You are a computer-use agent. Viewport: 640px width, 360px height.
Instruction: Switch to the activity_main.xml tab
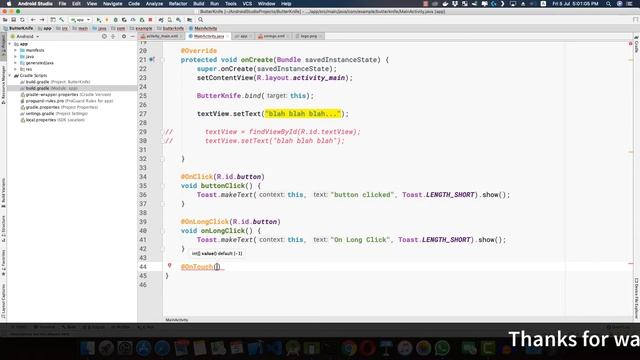coord(162,36)
